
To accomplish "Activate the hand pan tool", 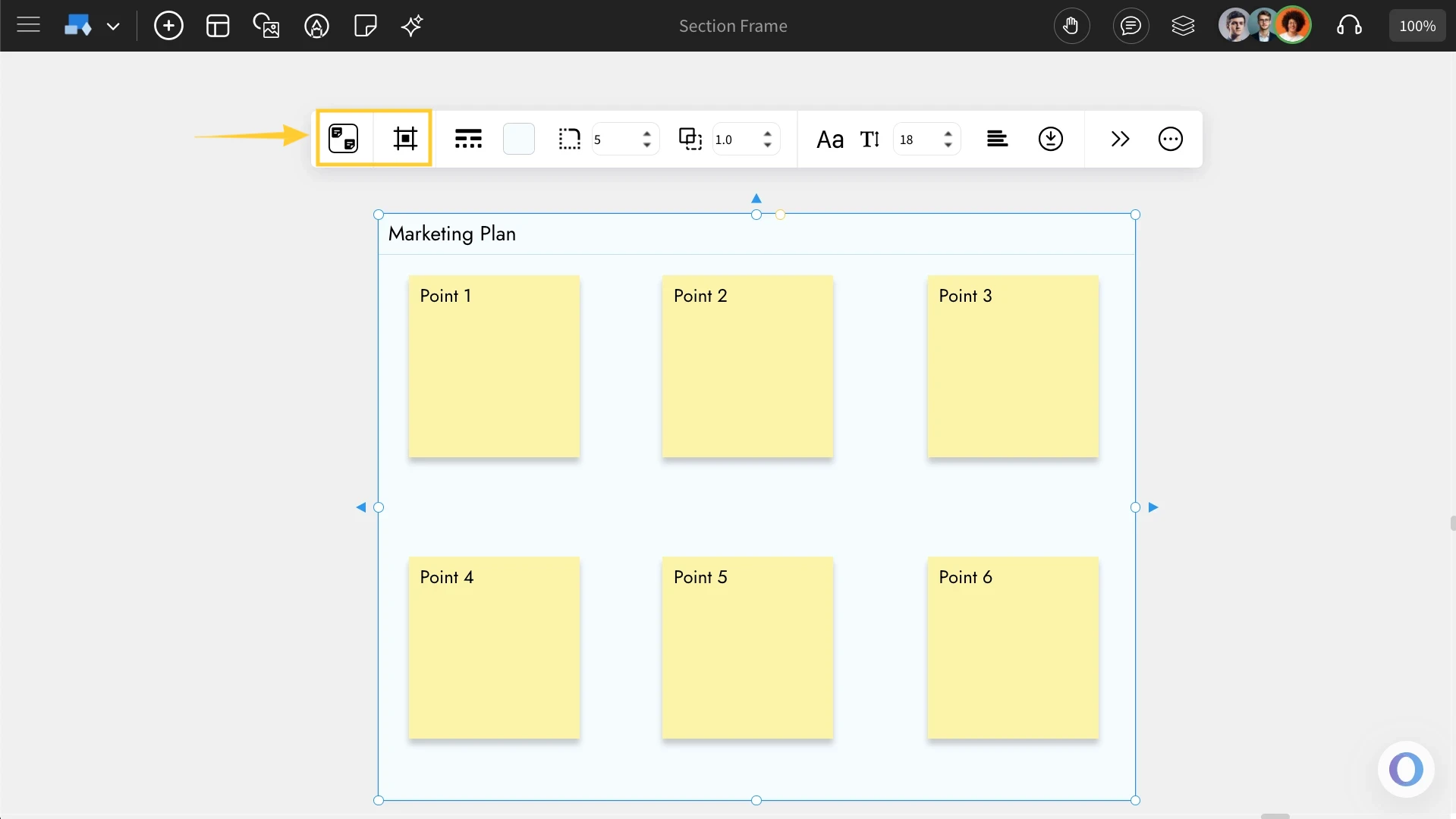I will (x=1071, y=25).
